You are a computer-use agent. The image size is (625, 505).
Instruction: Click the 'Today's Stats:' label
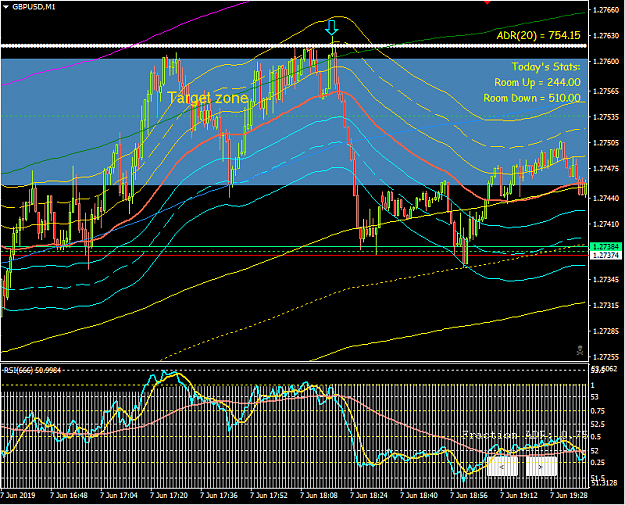click(546, 67)
